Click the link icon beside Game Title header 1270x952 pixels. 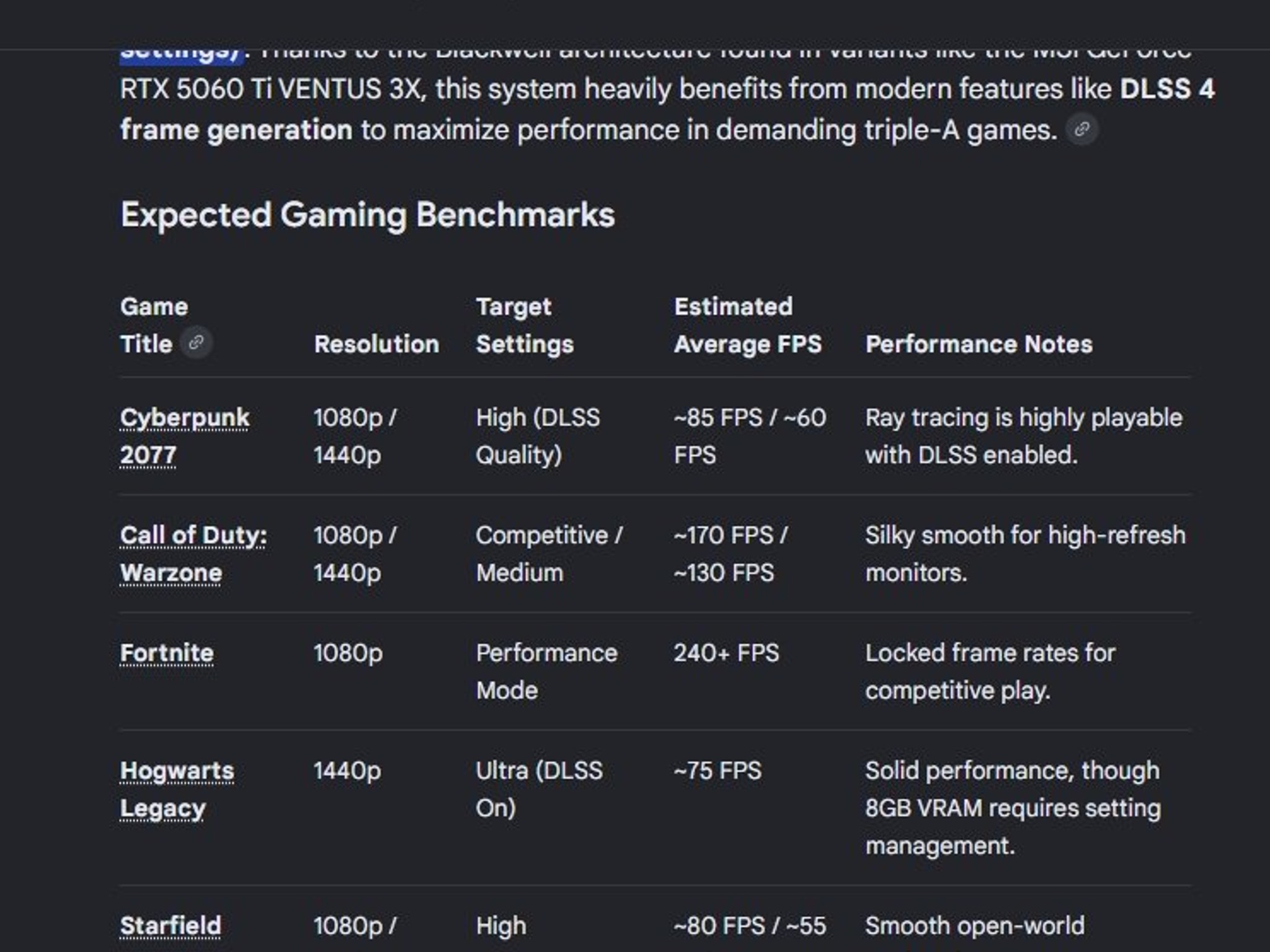[197, 343]
